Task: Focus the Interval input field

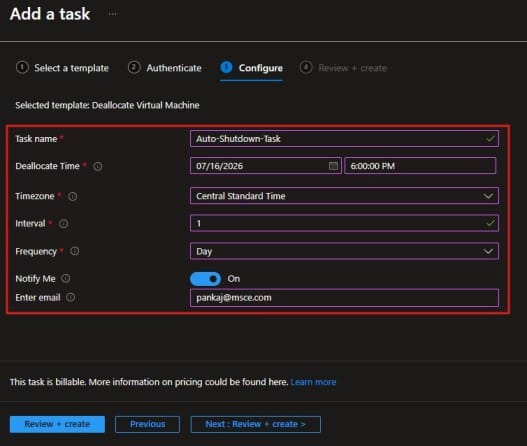Action: [x=344, y=223]
